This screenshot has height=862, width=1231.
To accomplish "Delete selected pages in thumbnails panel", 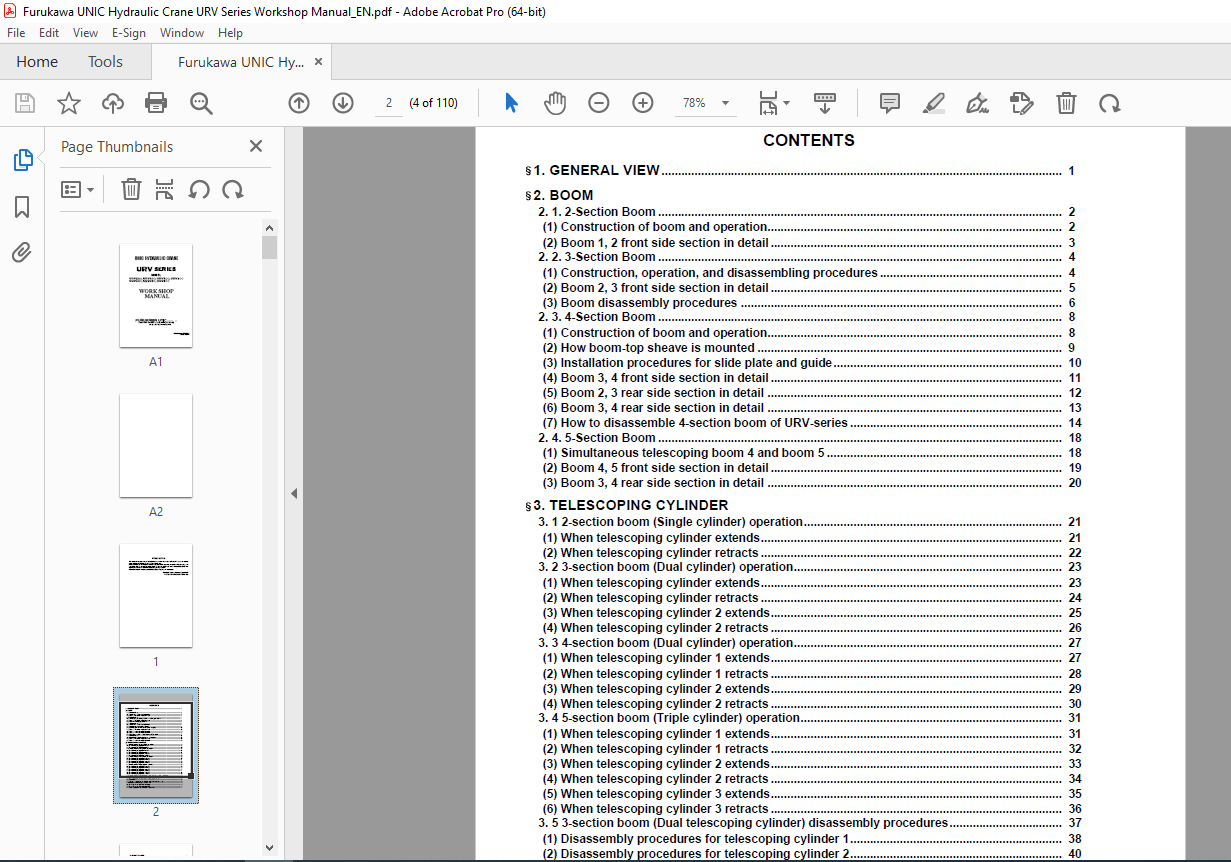I will (x=131, y=189).
